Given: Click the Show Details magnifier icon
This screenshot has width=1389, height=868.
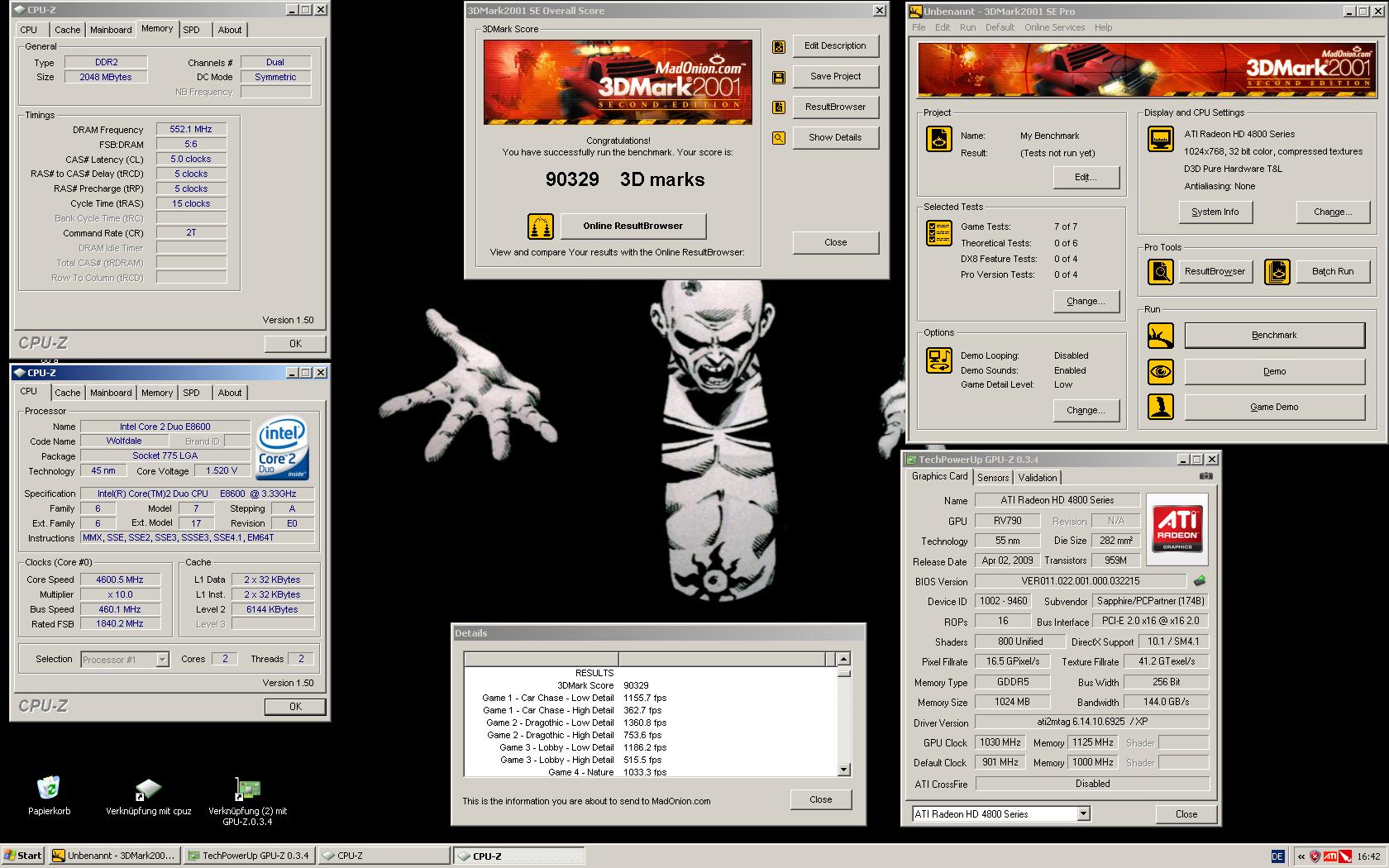Looking at the screenshot, I should click(778, 138).
